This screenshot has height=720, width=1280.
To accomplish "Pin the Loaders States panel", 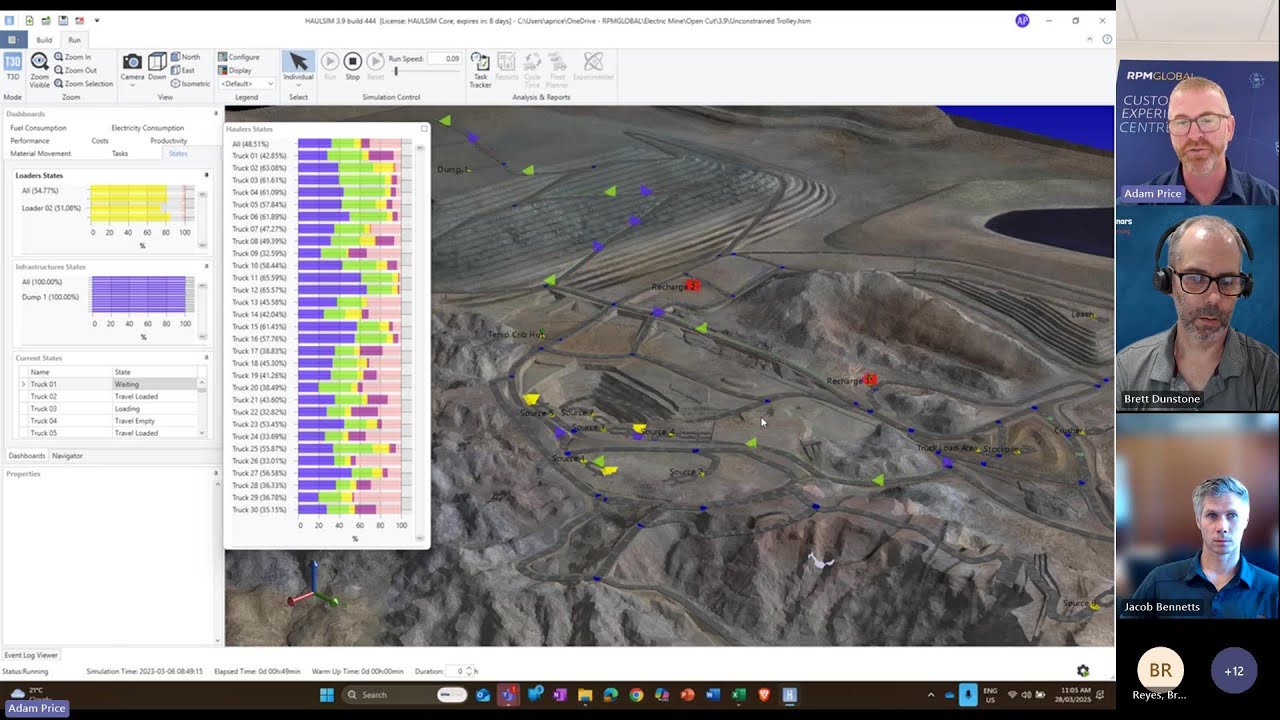I will [x=206, y=175].
